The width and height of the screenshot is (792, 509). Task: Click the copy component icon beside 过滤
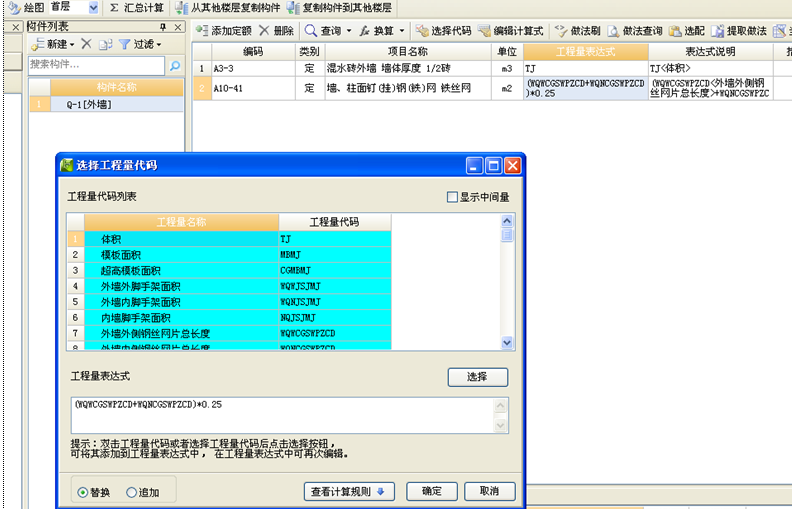pos(105,44)
